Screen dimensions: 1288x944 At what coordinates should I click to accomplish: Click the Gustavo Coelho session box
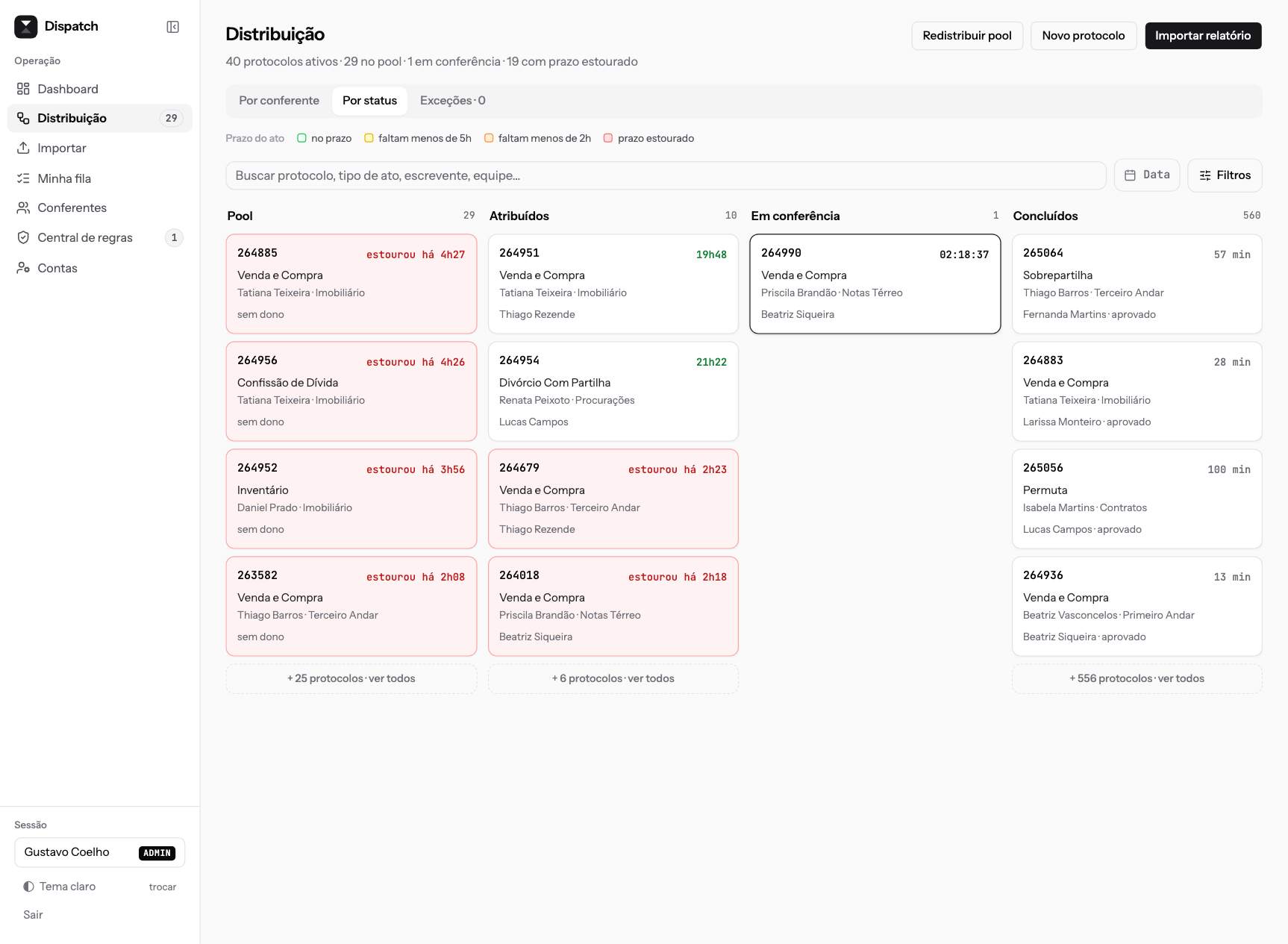100,852
